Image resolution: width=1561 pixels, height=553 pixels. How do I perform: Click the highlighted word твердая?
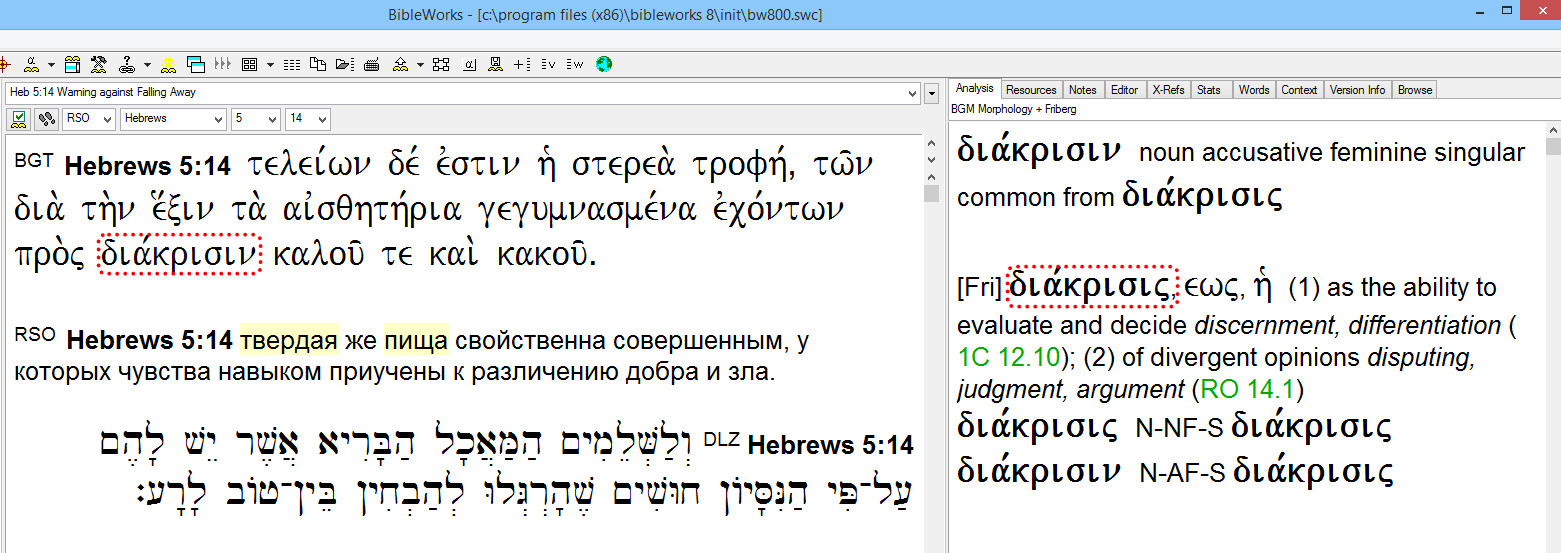coord(289,342)
